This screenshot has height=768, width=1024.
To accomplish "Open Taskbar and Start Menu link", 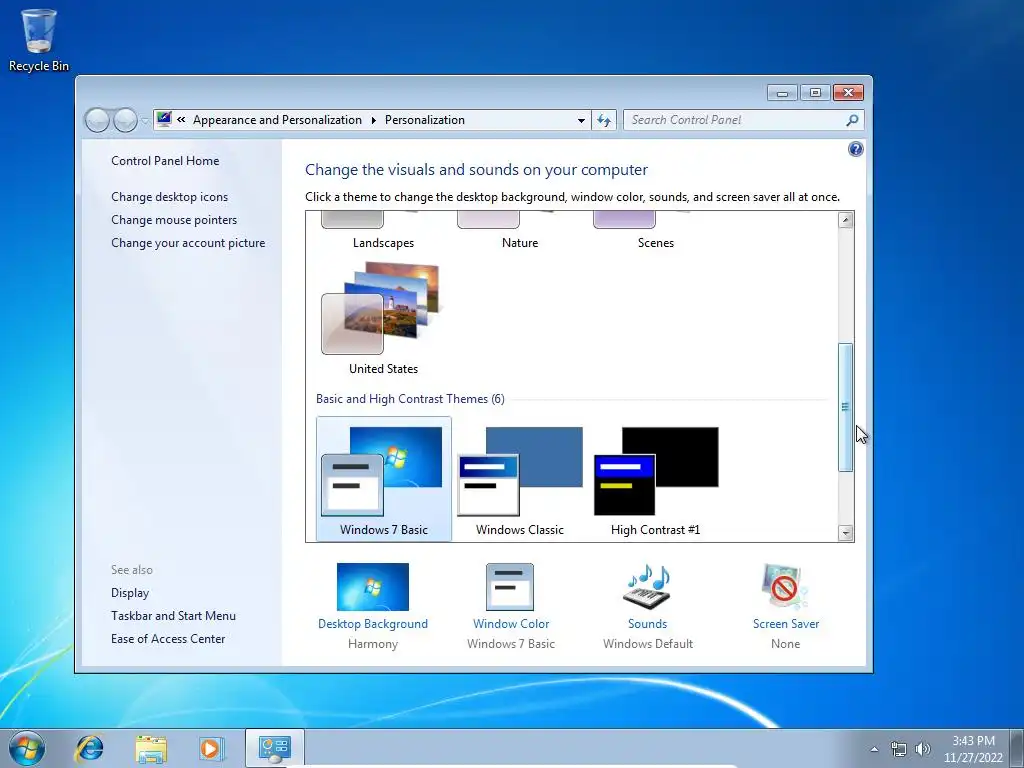I will tap(173, 616).
